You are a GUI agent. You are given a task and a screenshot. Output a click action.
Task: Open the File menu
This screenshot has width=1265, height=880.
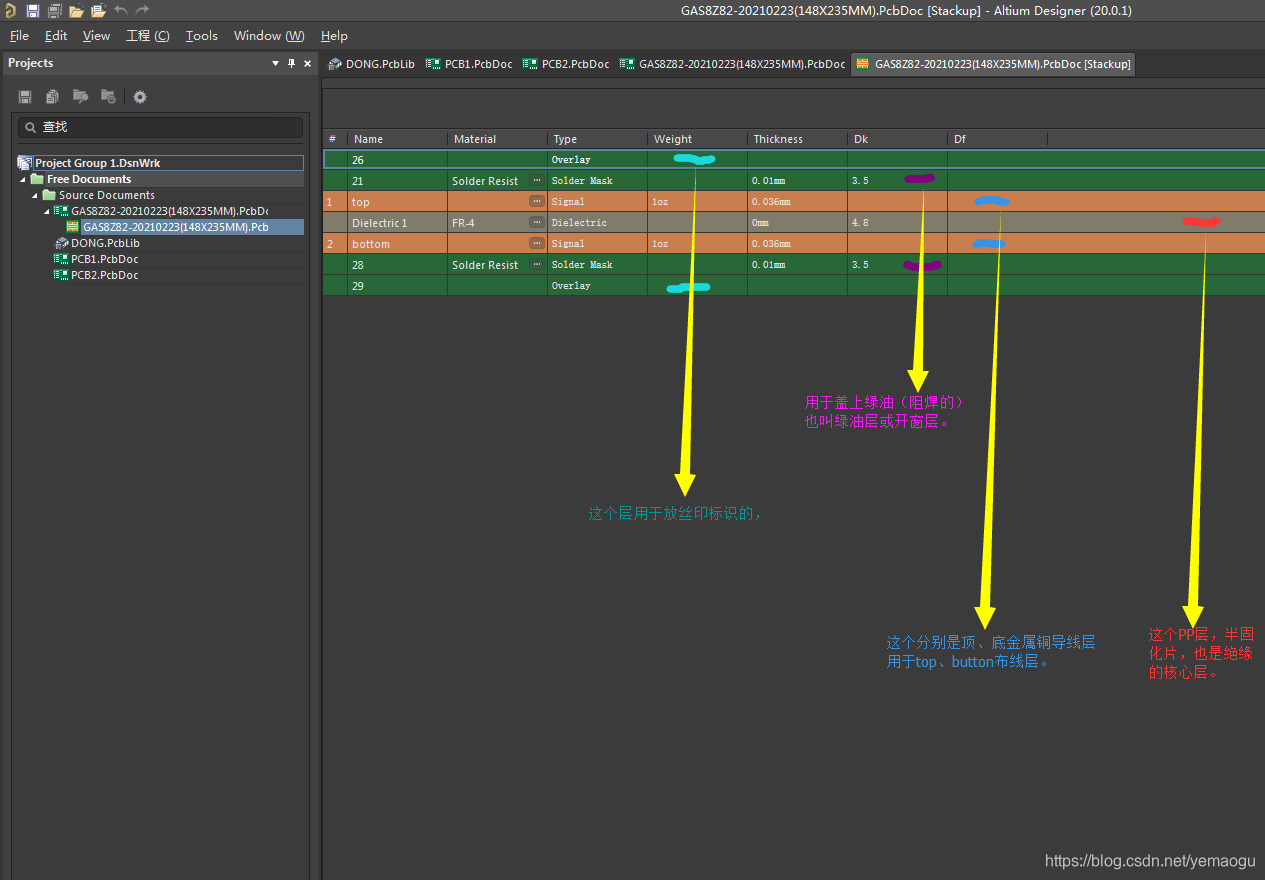click(19, 36)
